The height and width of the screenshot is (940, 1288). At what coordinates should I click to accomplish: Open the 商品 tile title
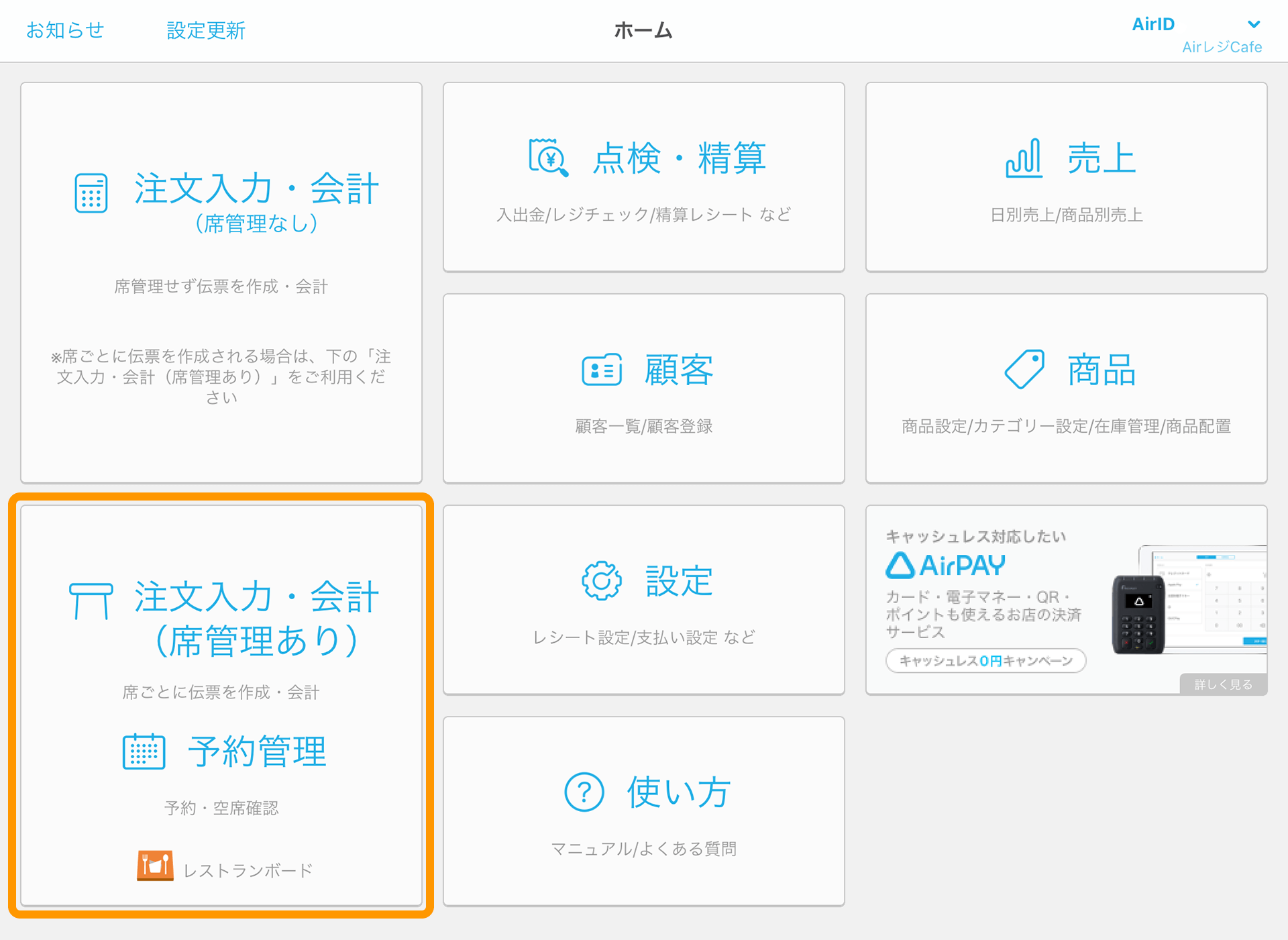[x=1102, y=370]
